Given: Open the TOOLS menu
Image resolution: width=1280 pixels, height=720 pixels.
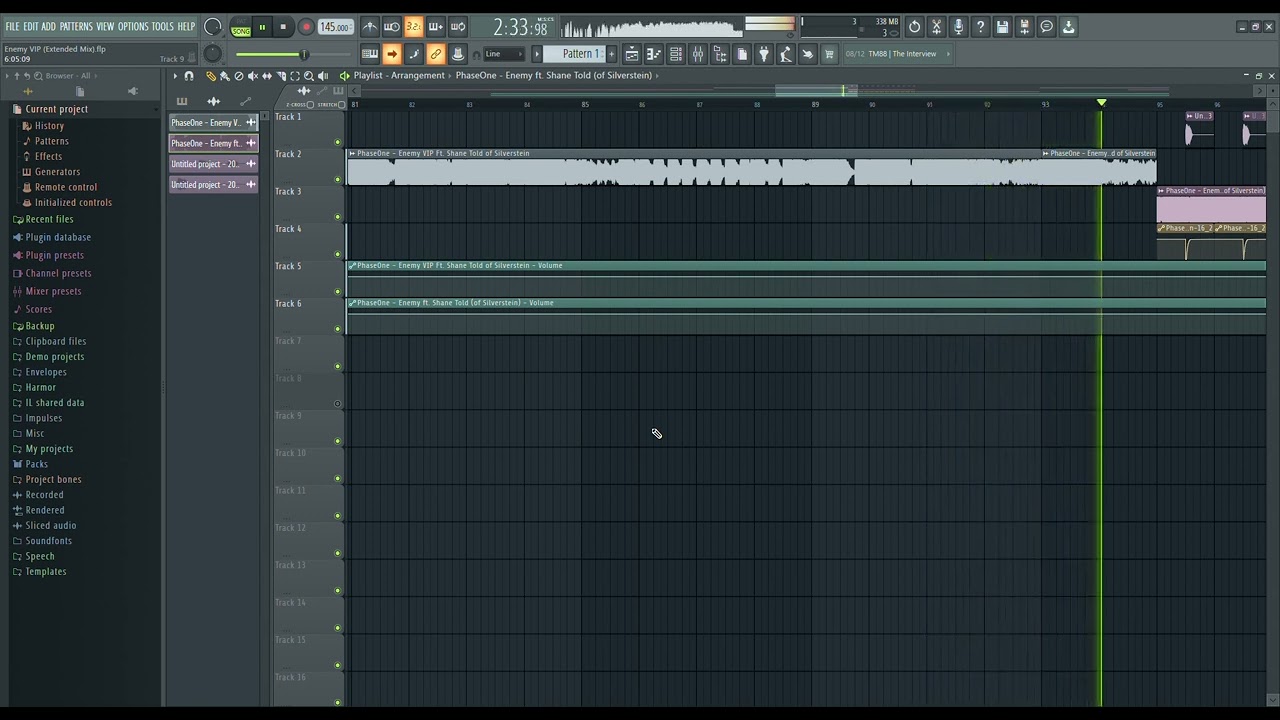Looking at the screenshot, I should tap(163, 27).
